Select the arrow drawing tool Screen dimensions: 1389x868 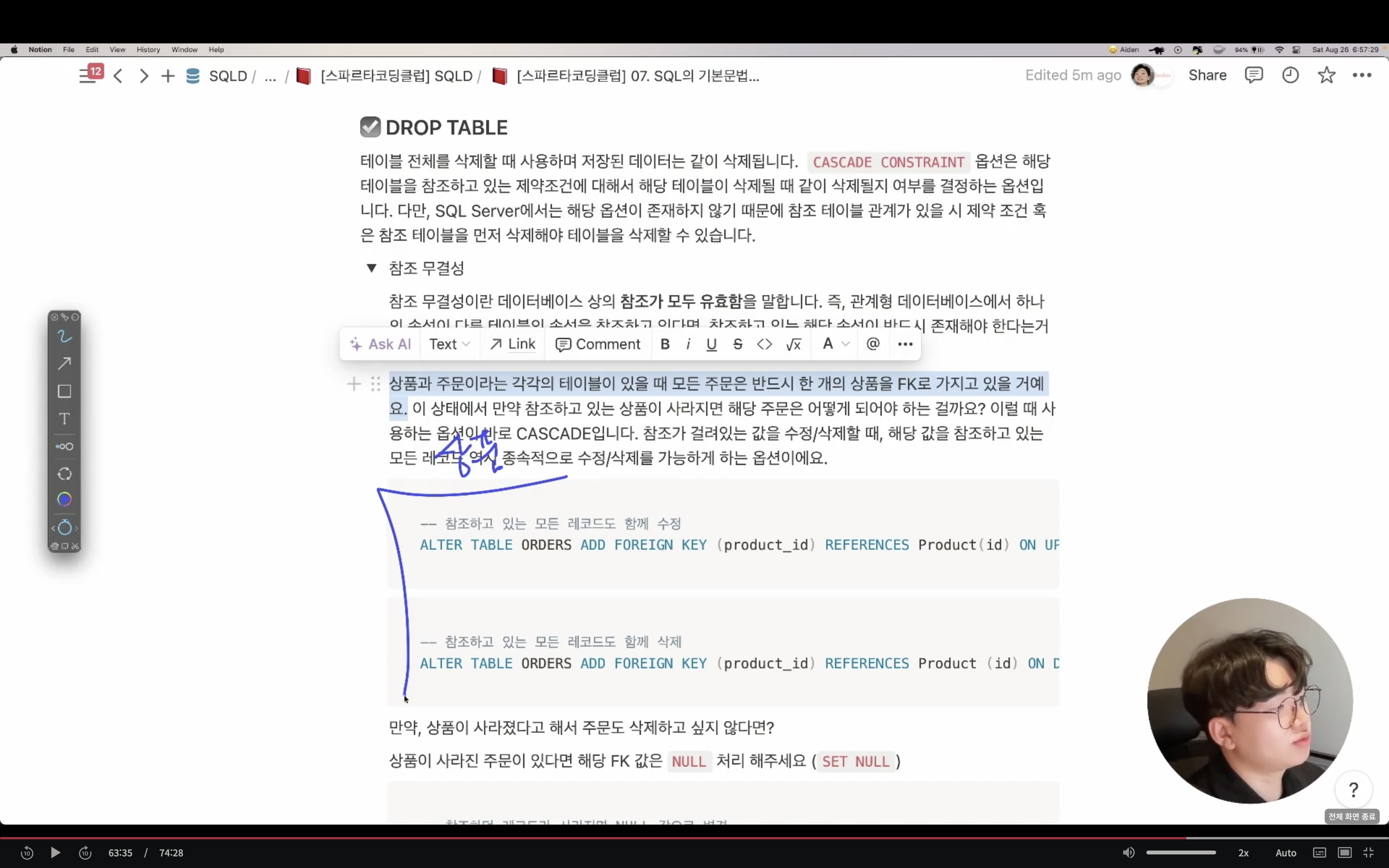click(64, 363)
